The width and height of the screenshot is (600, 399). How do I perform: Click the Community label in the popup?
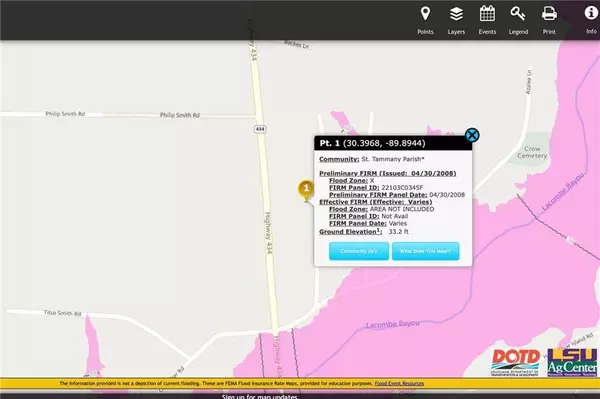pyautogui.click(x=339, y=159)
